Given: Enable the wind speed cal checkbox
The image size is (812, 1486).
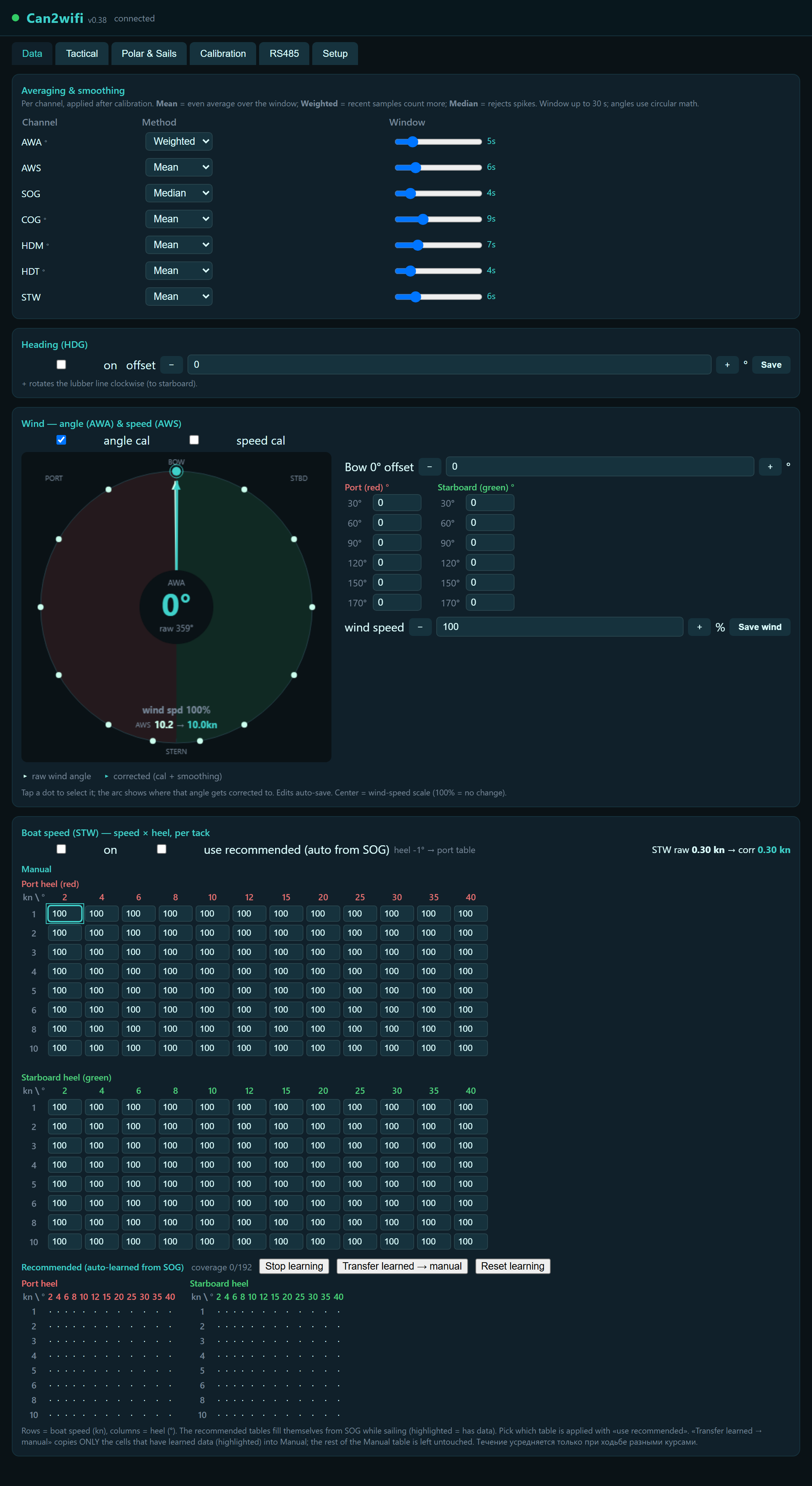Looking at the screenshot, I should [x=195, y=440].
